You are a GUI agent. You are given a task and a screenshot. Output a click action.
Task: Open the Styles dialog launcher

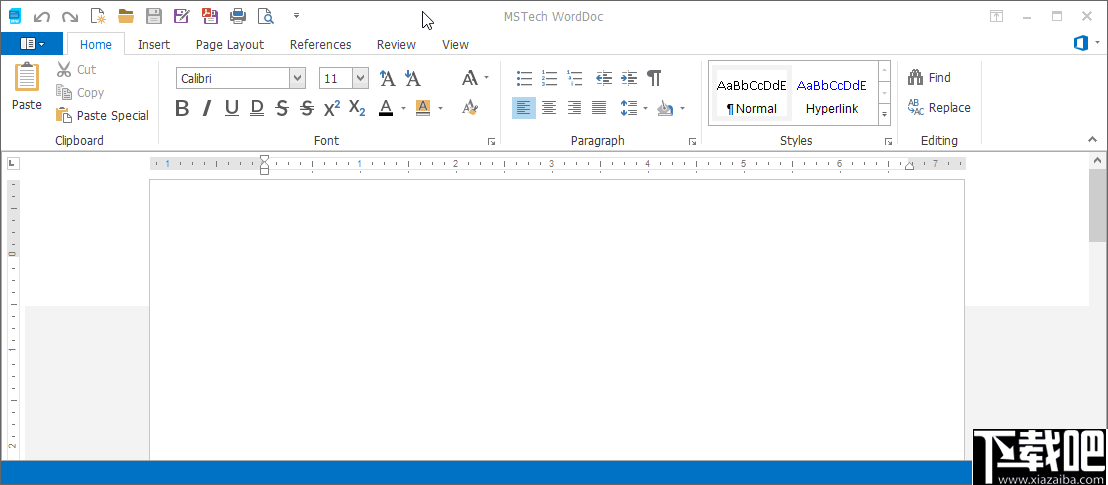coord(888,141)
